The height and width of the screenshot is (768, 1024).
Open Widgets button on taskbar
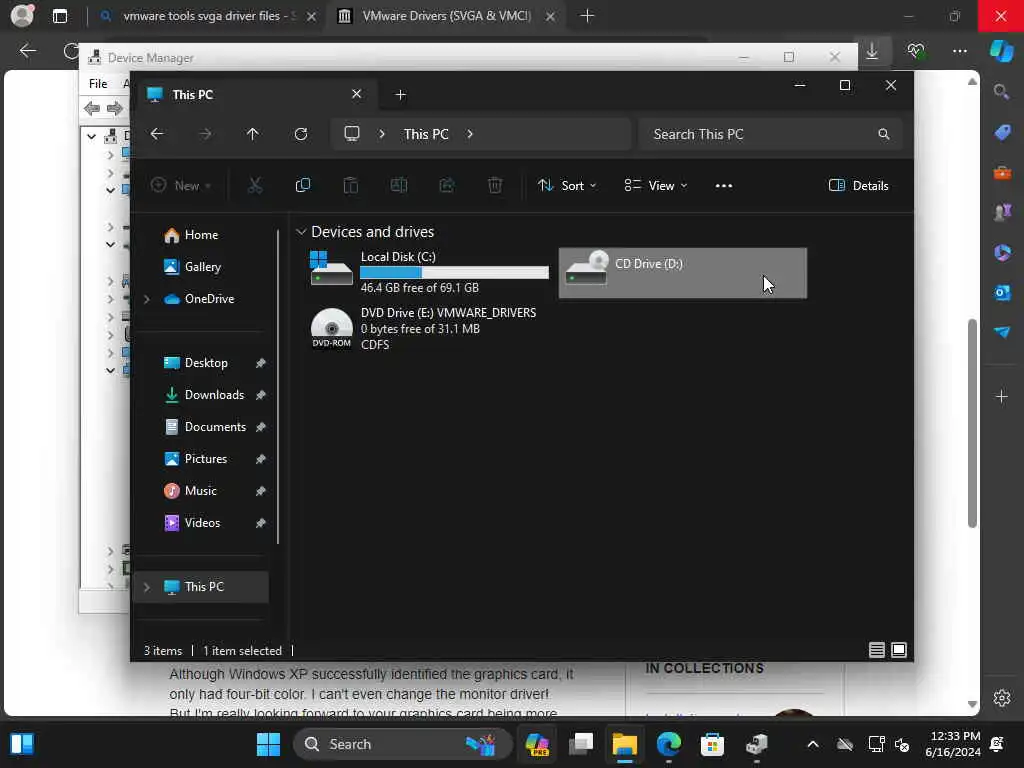tap(22, 744)
